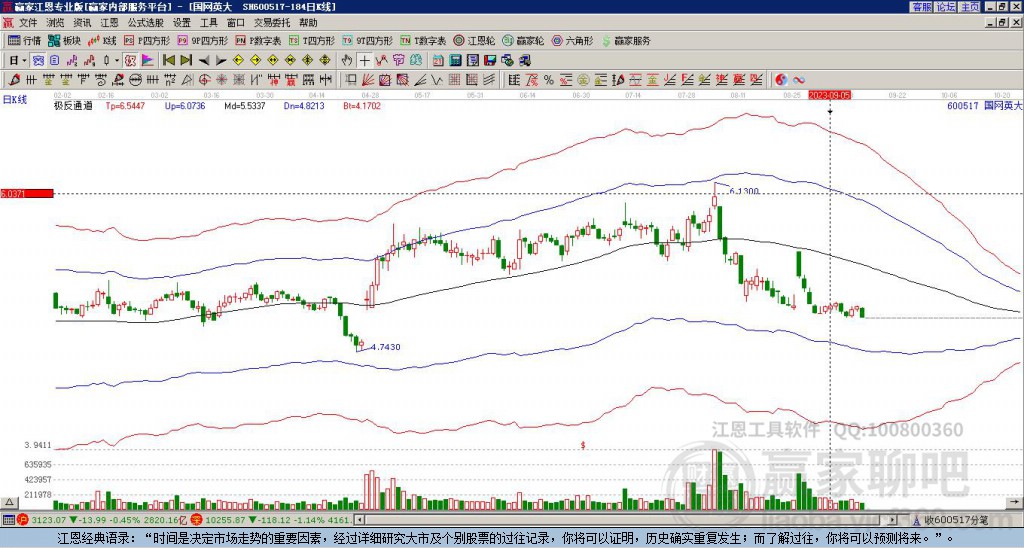1024x548 pixels.
Task: Click the 600517 国网英大 stock label
Action: (984, 105)
